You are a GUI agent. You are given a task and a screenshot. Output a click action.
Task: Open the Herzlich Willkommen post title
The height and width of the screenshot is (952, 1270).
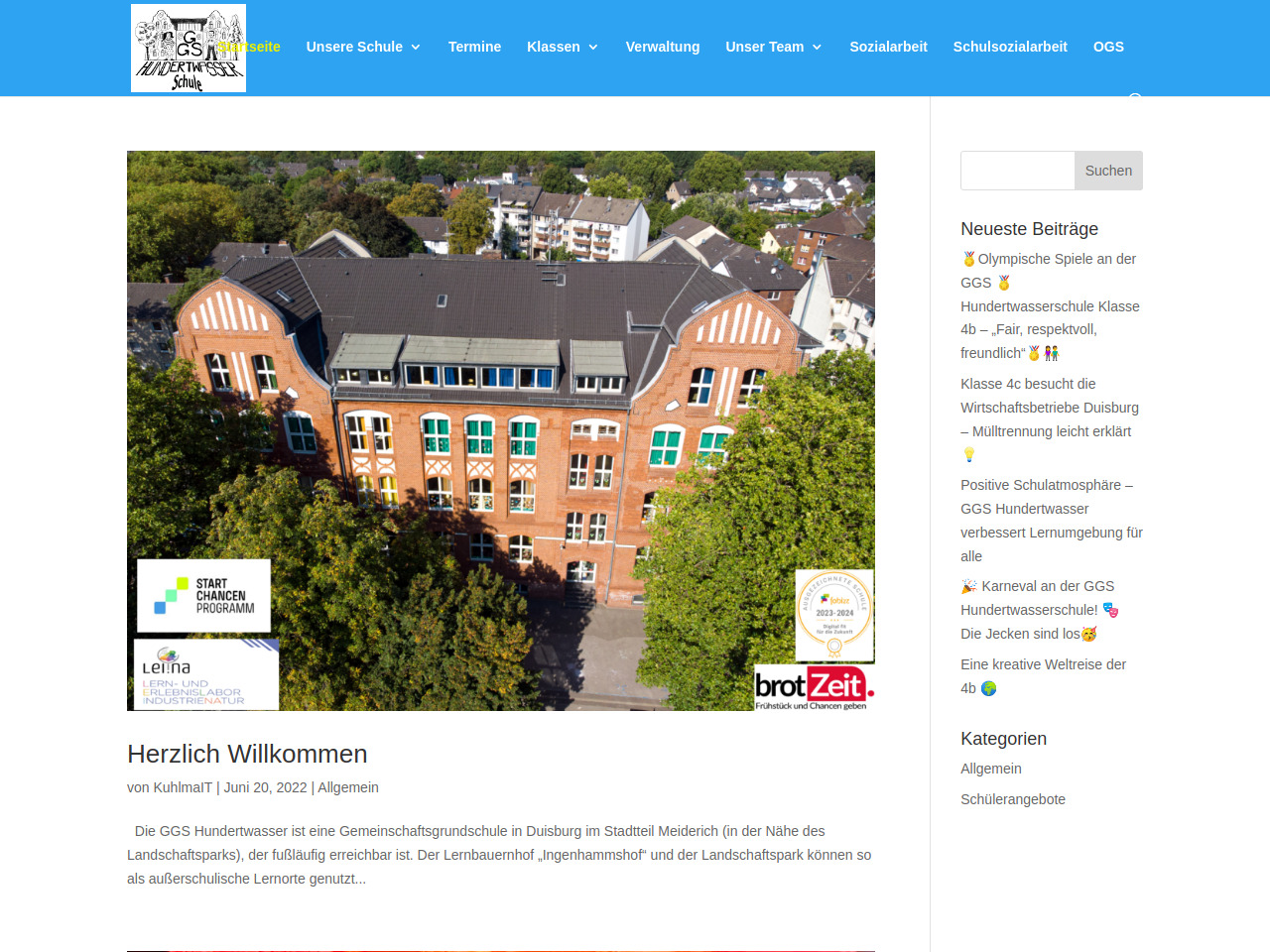(x=247, y=755)
